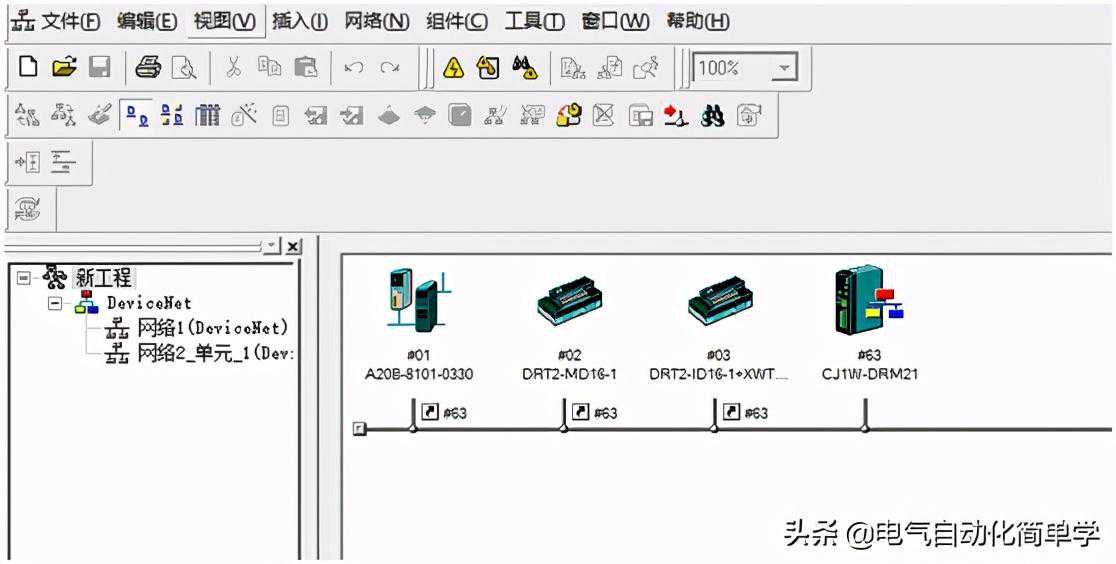Open a project with the folder icon
The height and width of the screenshot is (564, 1116).
[64, 67]
